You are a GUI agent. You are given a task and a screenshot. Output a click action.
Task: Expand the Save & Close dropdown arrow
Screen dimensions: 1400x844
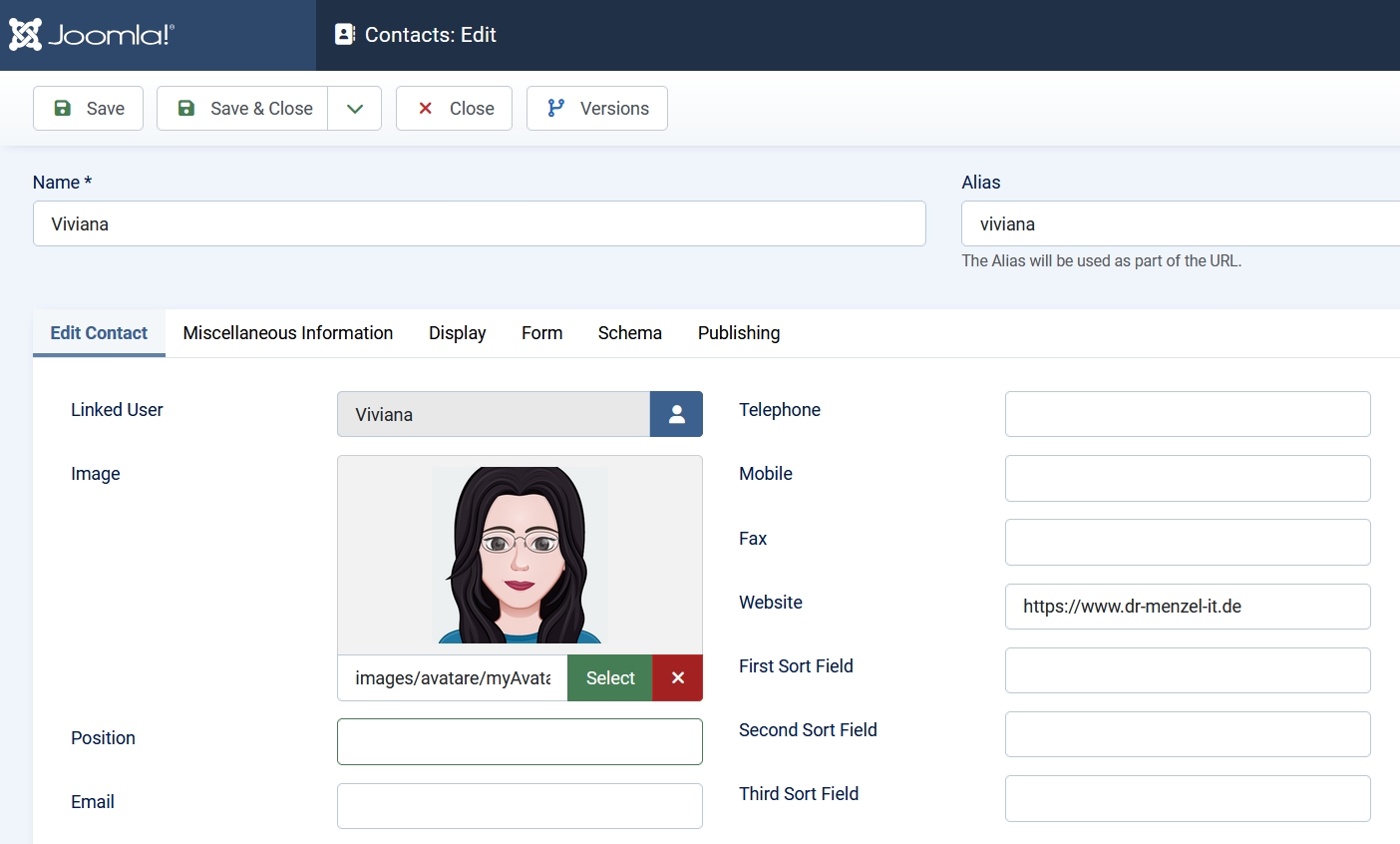click(x=355, y=108)
